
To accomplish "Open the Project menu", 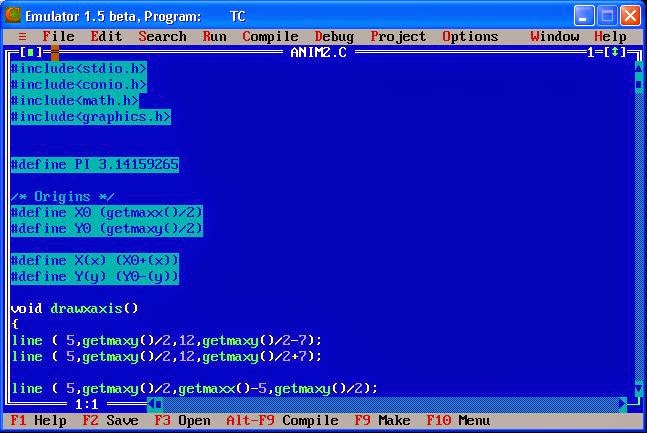I will [398, 36].
